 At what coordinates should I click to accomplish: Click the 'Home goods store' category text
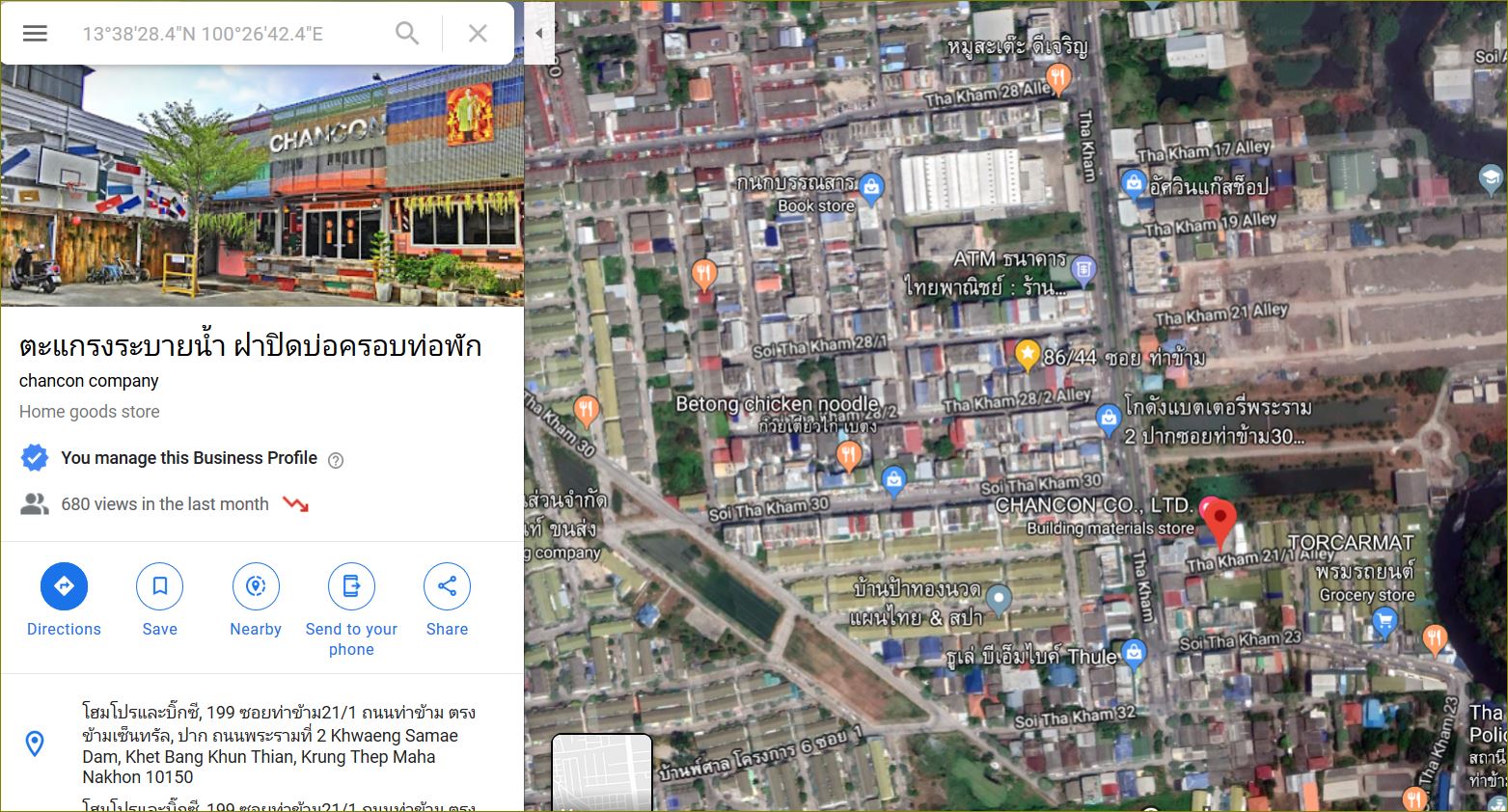[x=90, y=412]
